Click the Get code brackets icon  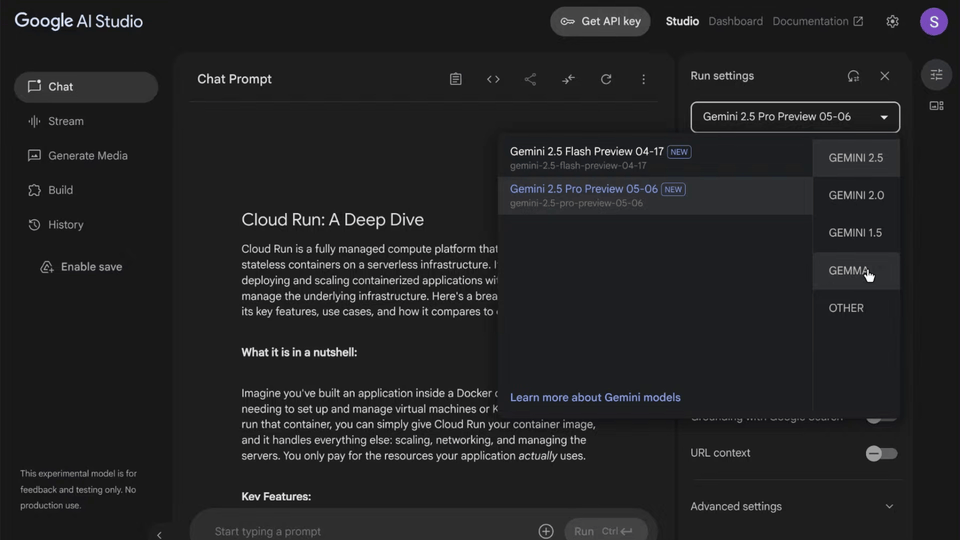493,79
